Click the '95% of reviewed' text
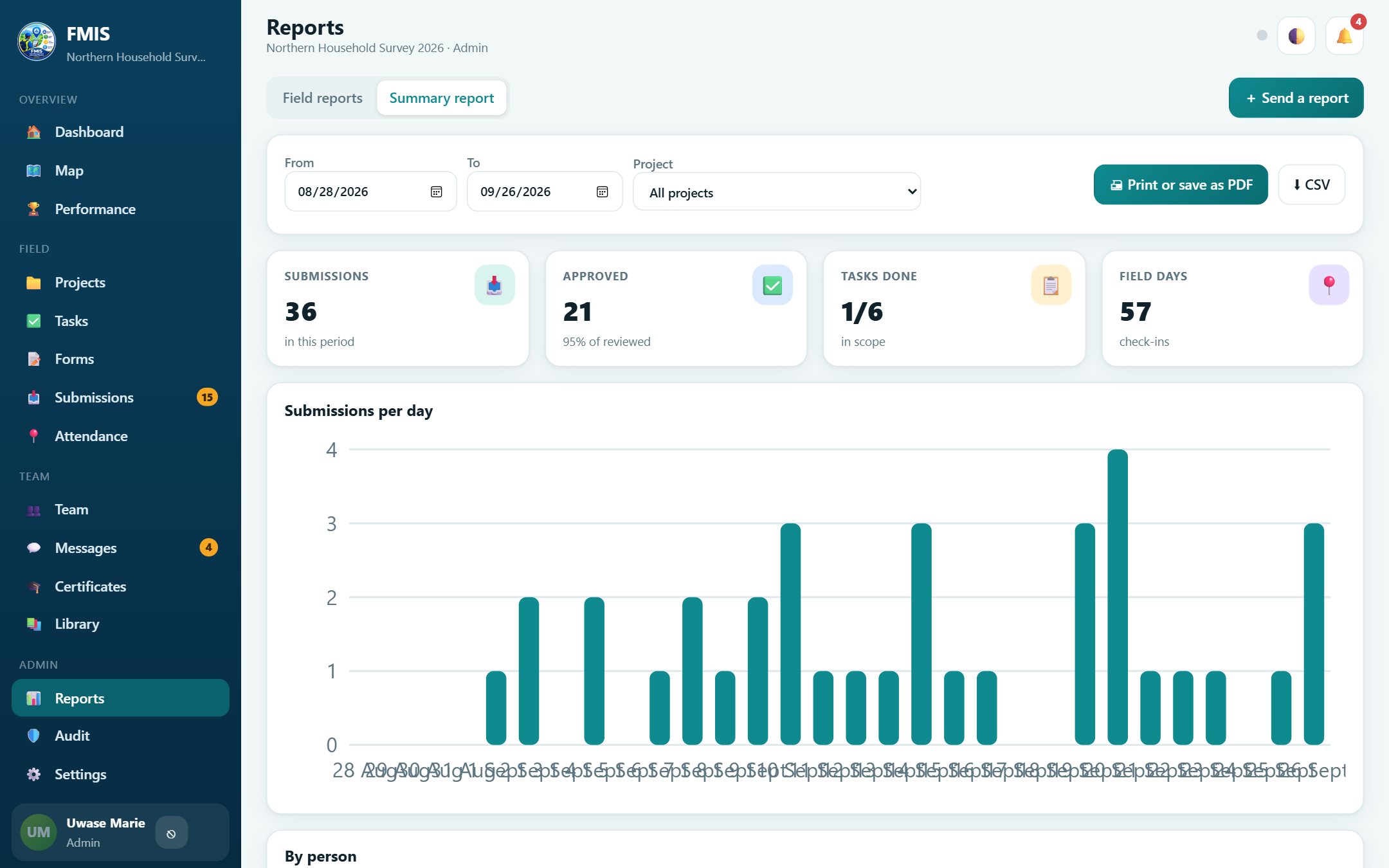This screenshot has width=1389, height=868. [606, 341]
